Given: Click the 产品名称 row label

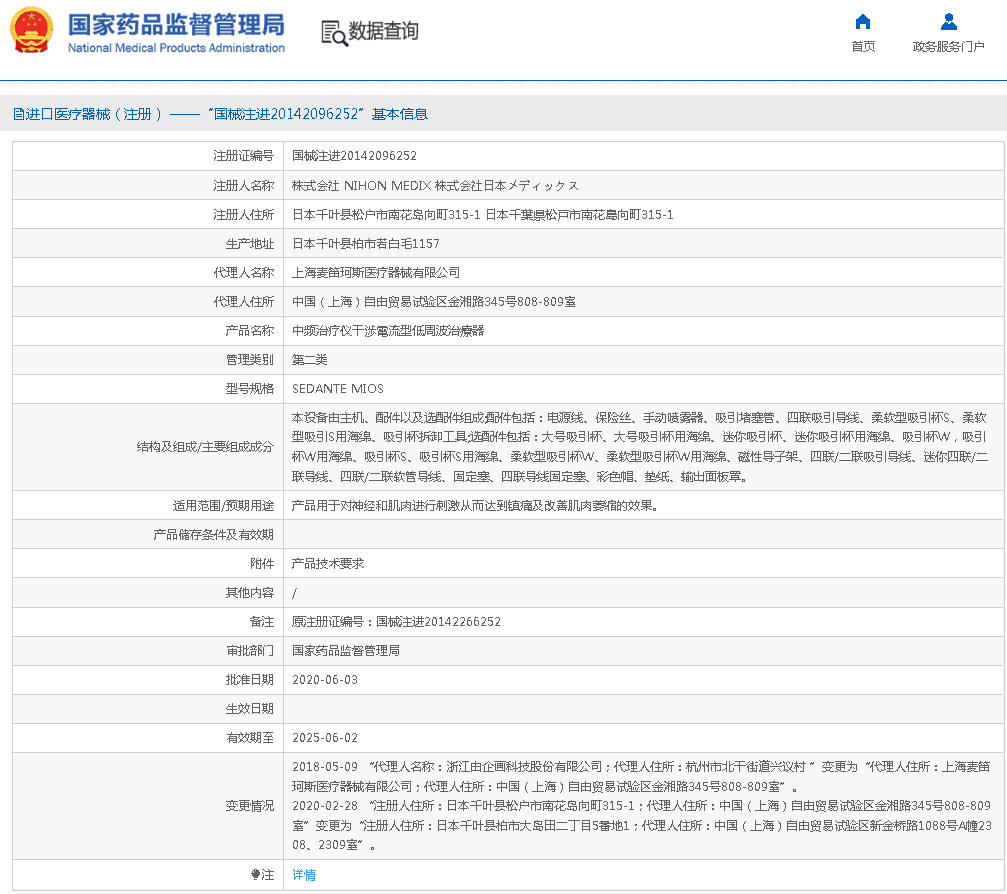Looking at the screenshot, I should [249, 331].
